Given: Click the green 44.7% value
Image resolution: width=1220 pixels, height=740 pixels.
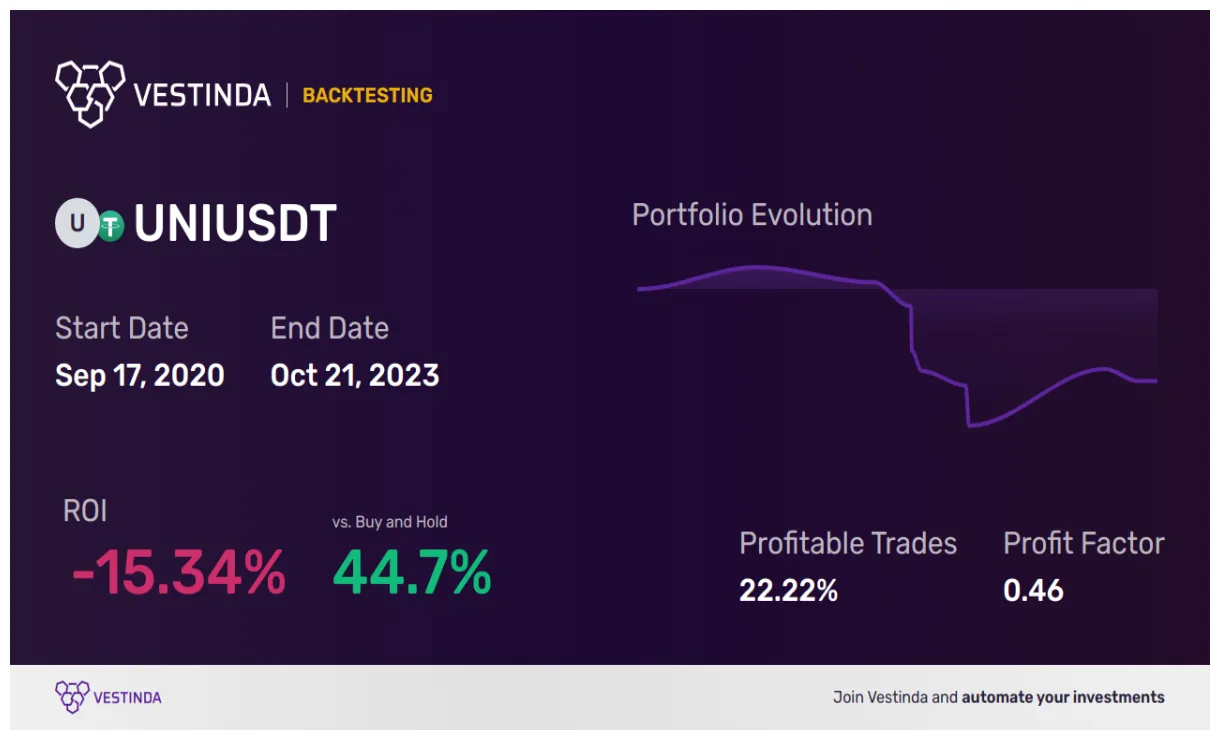Looking at the screenshot, I should click(x=411, y=573).
